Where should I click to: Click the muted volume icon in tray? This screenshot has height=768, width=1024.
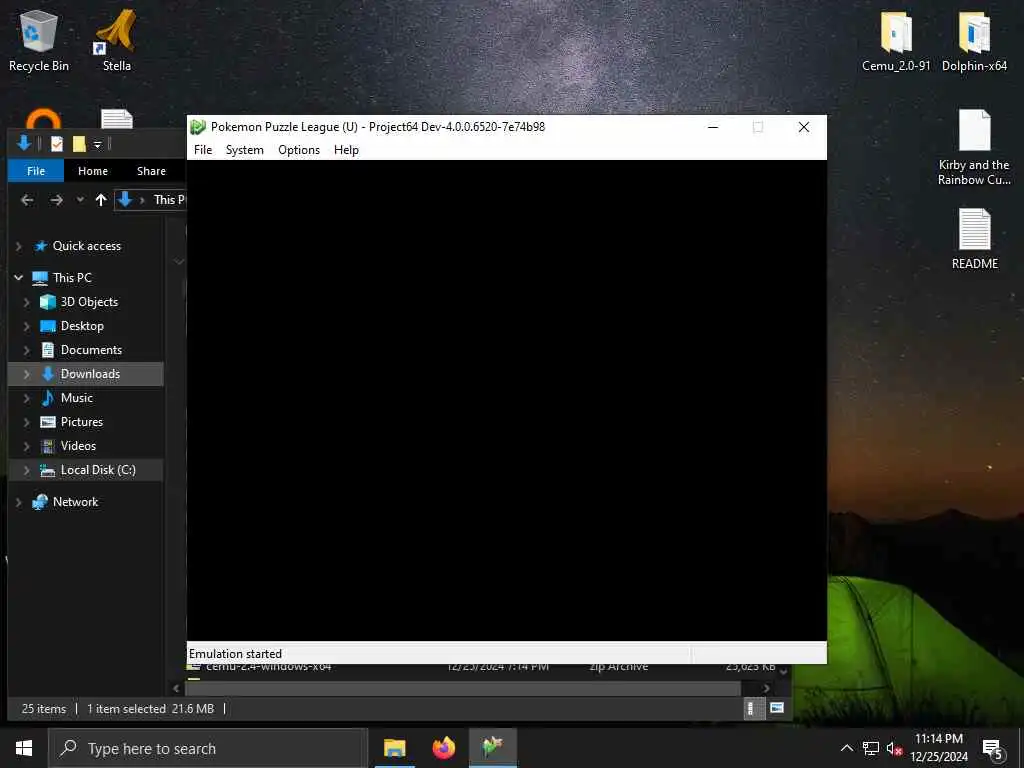point(894,748)
